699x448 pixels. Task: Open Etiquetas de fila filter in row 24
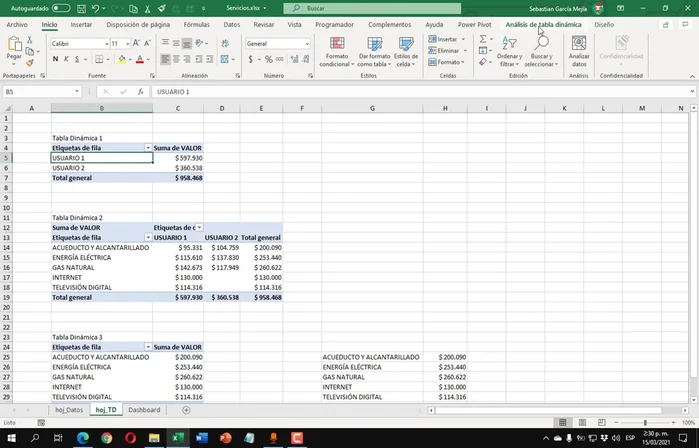(x=148, y=347)
